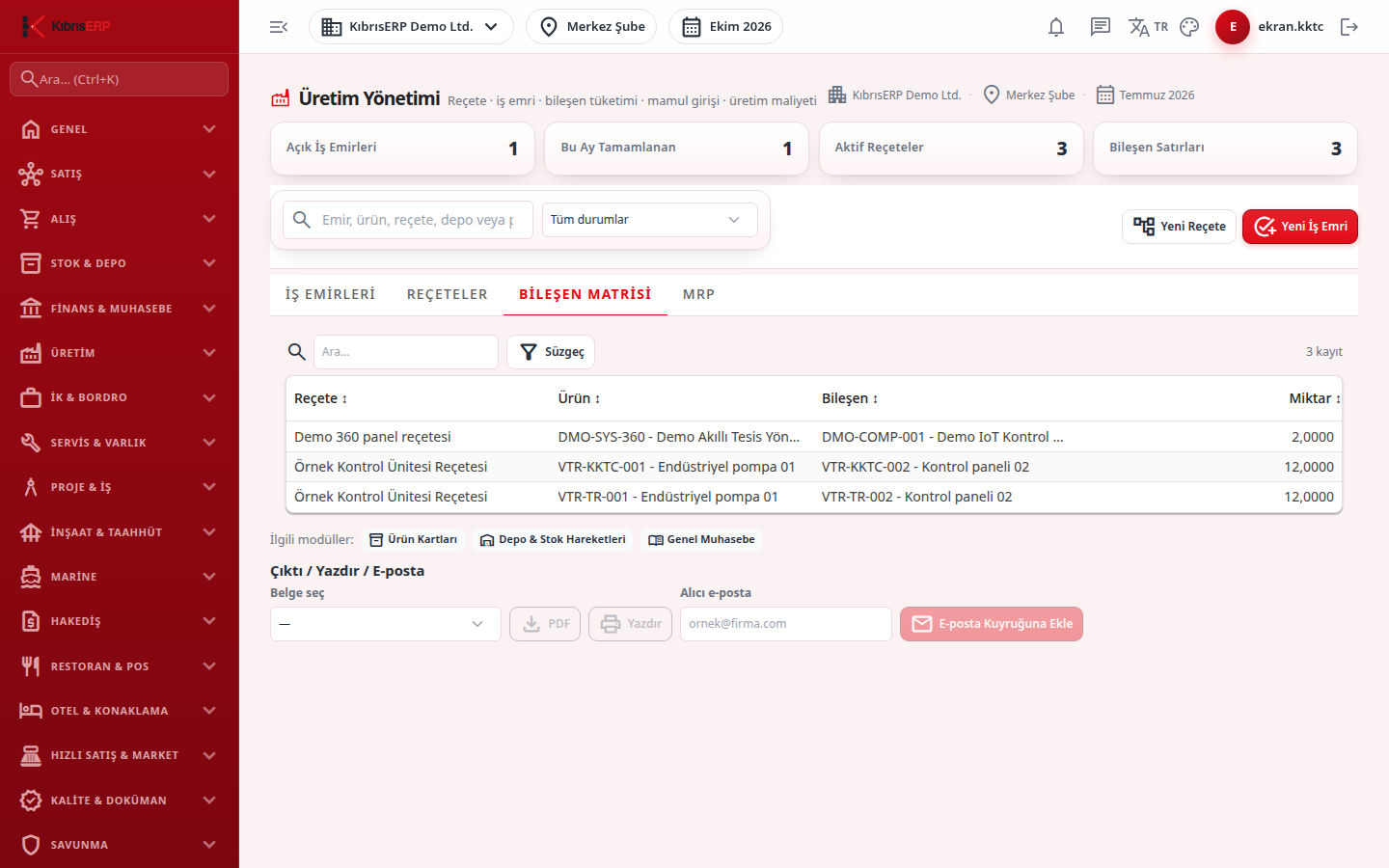Screen dimensions: 1389x868
Task: Focus the sidebar Ara search field
Action: point(120,79)
